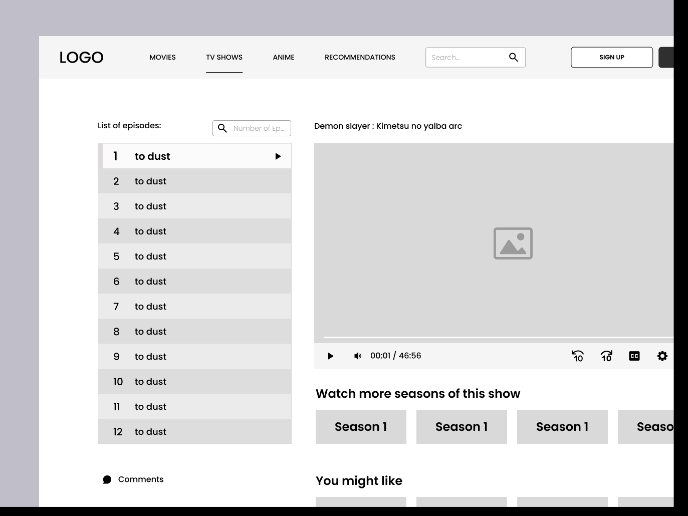Skip forward 10 seconds in the player
Viewport: 688px width, 516px height.
606,356
